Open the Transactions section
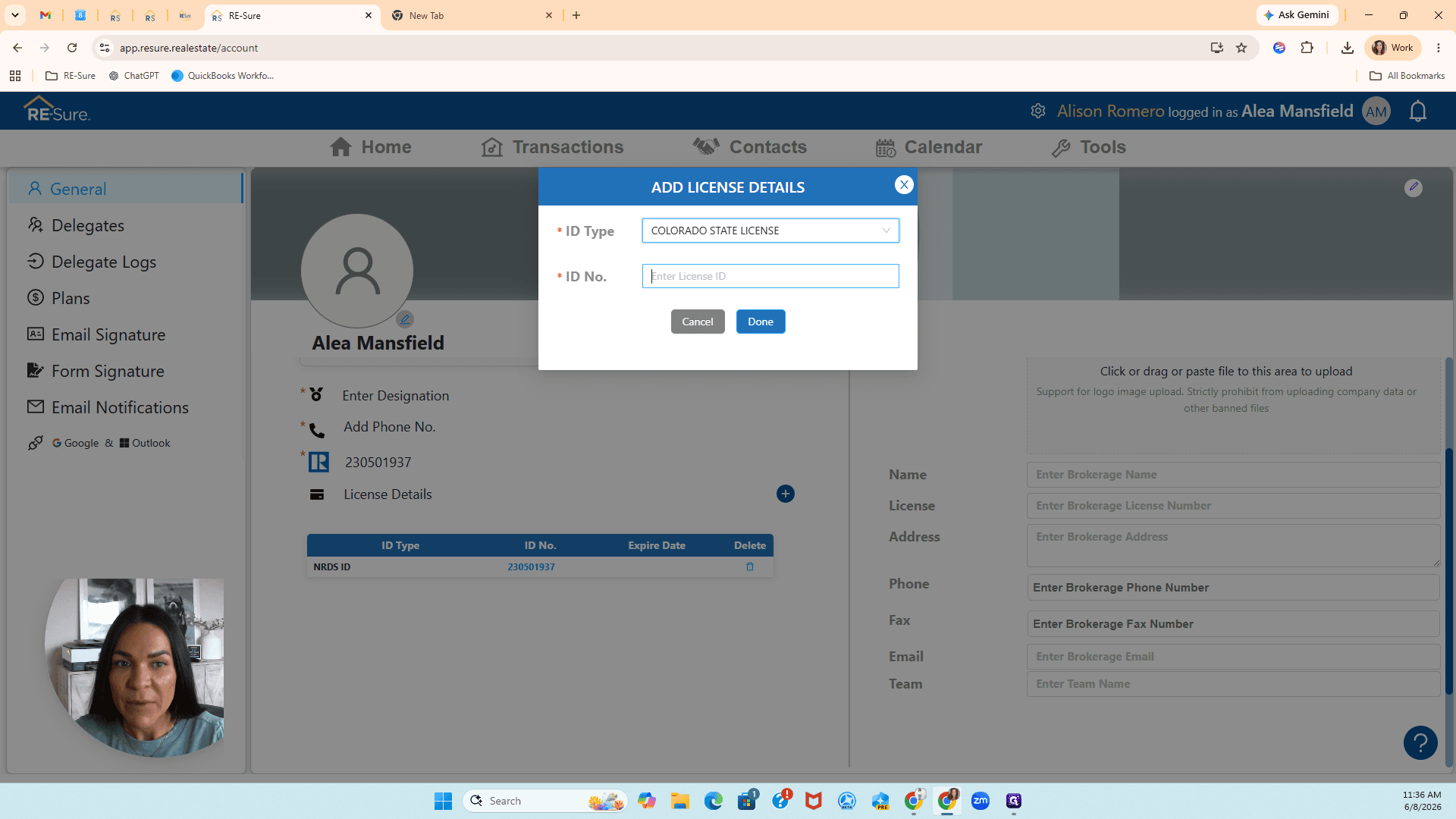Screen dimensions: 1456x819 click(x=552, y=147)
